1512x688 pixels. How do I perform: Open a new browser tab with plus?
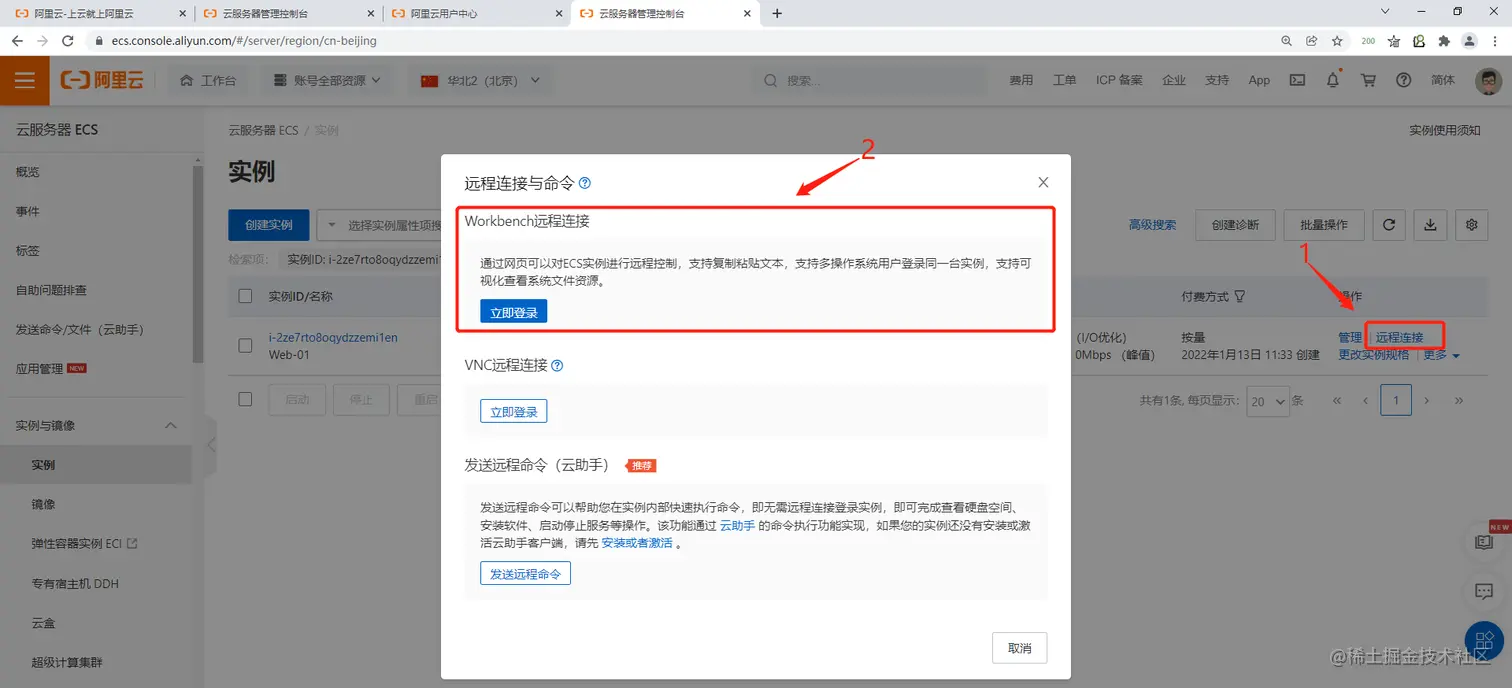click(x=777, y=13)
